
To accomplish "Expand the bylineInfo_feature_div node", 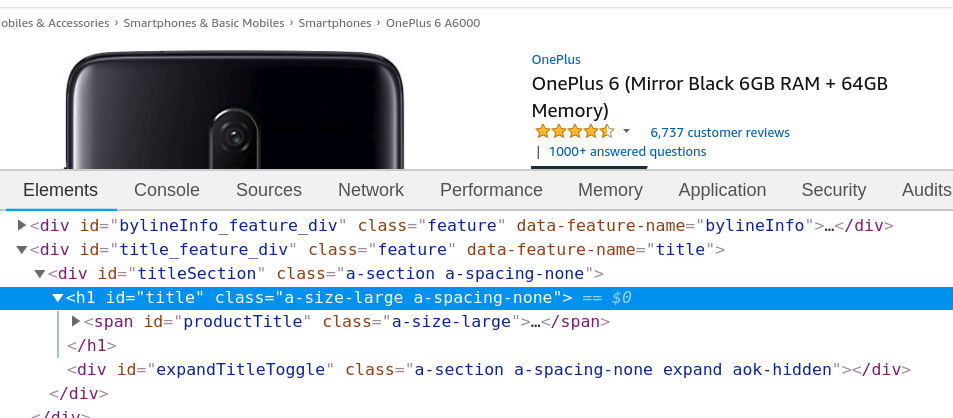I will [23, 225].
